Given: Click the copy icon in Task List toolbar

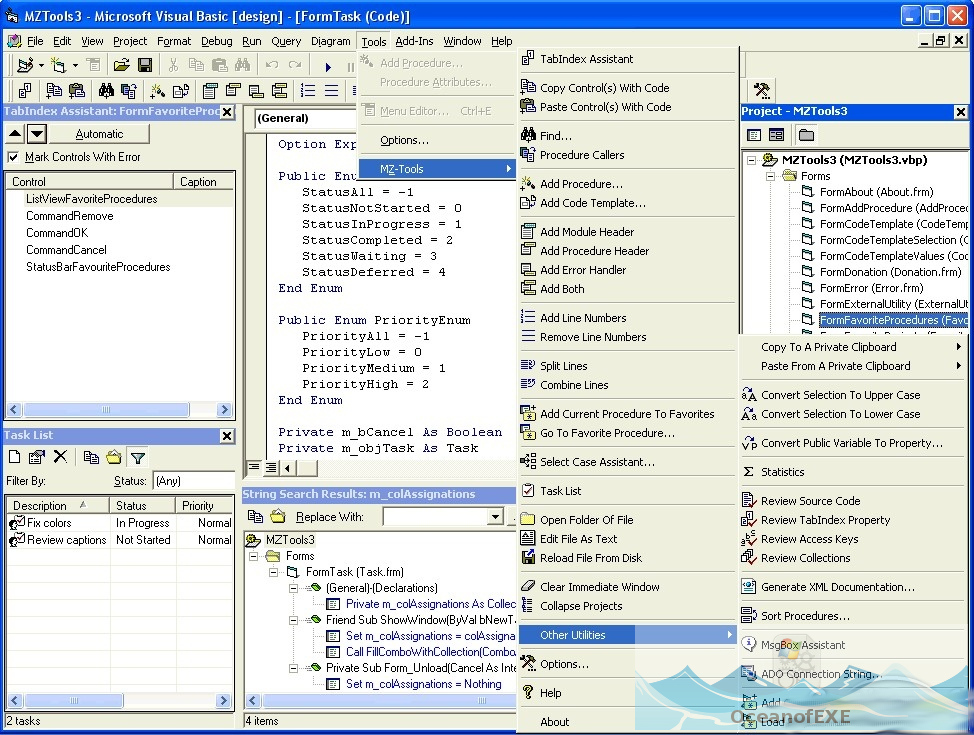Looking at the screenshot, I should 91,457.
